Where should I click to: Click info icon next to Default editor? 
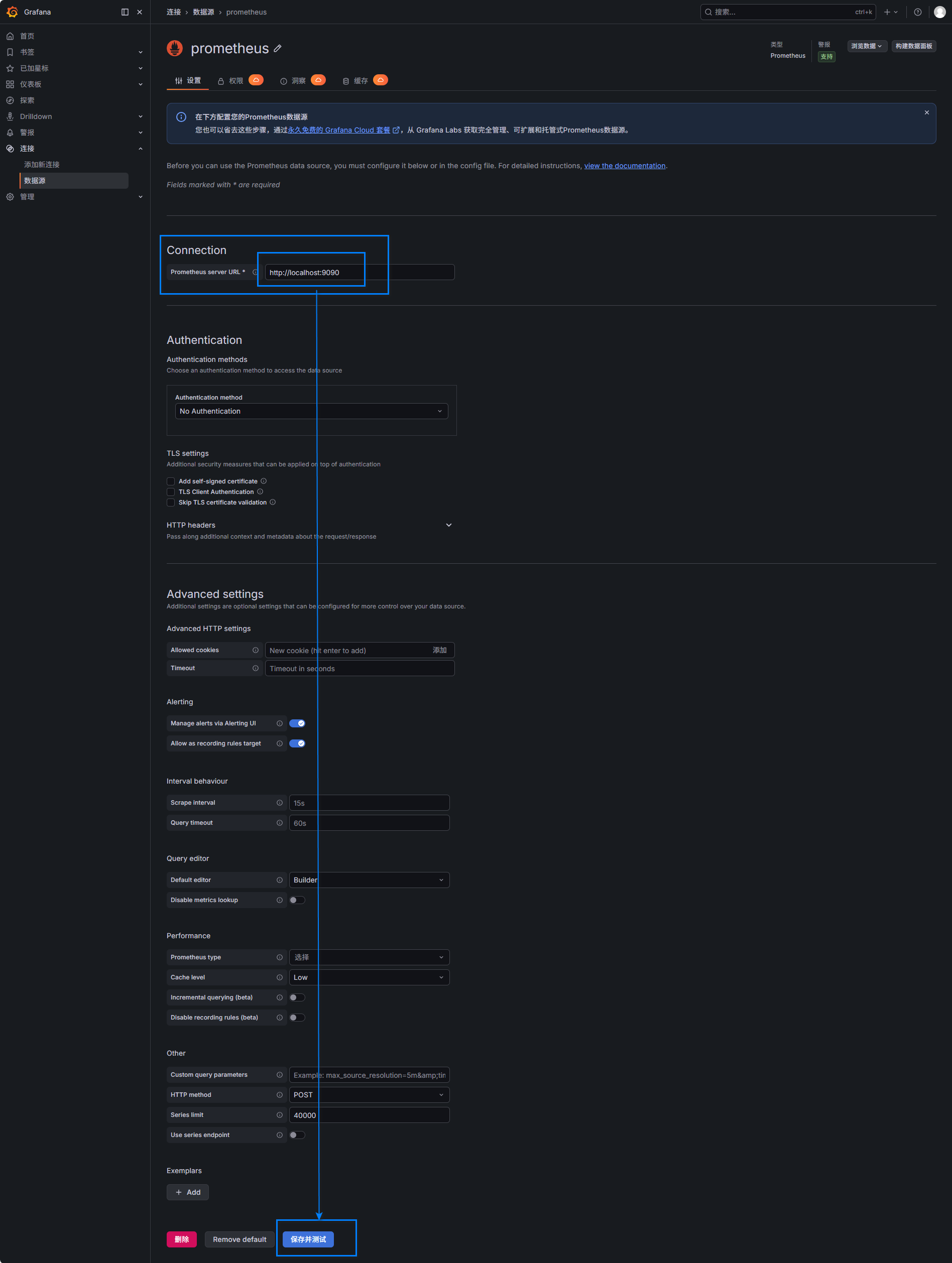tap(279, 880)
